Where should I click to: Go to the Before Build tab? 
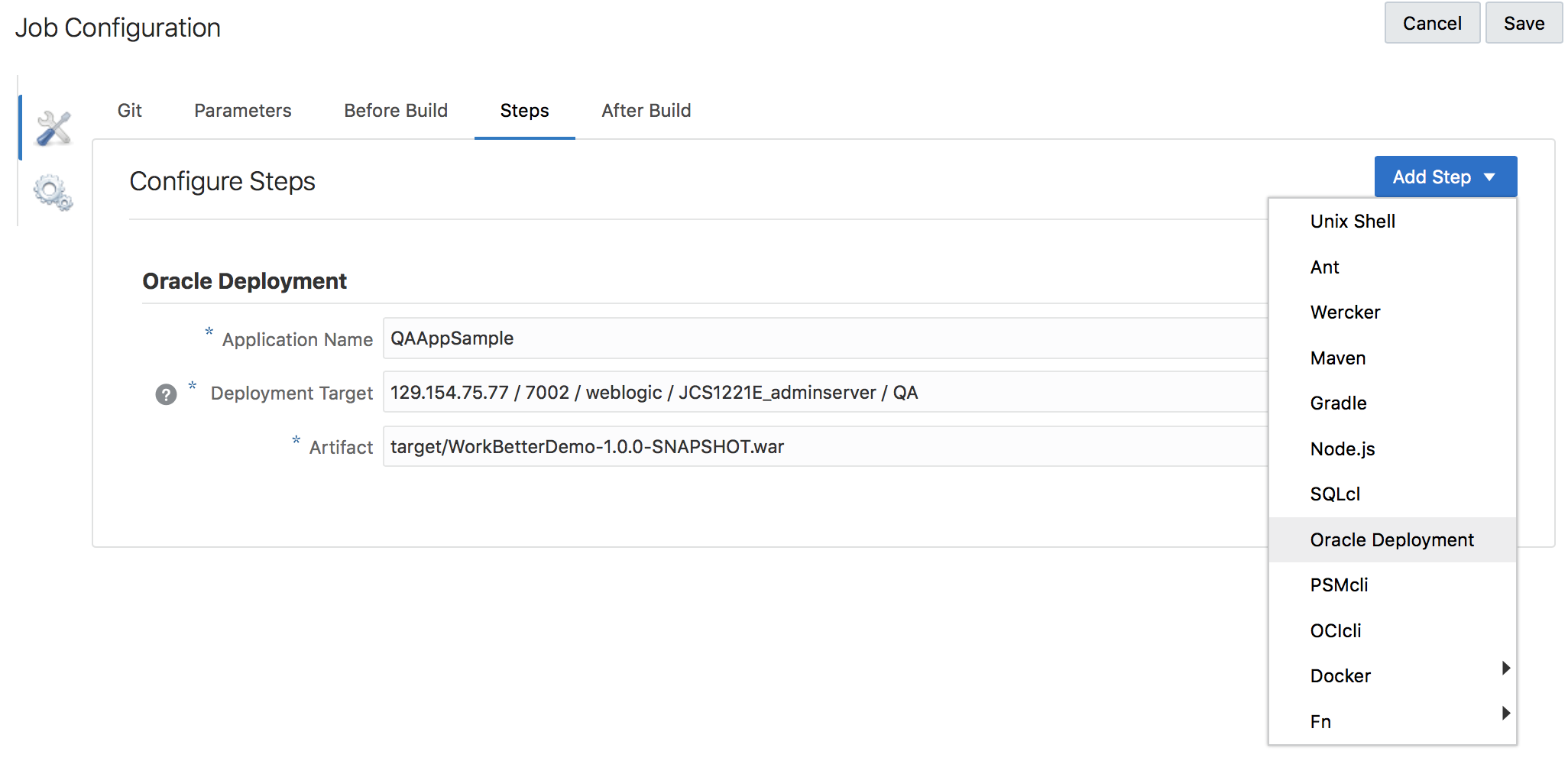(x=396, y=111)
